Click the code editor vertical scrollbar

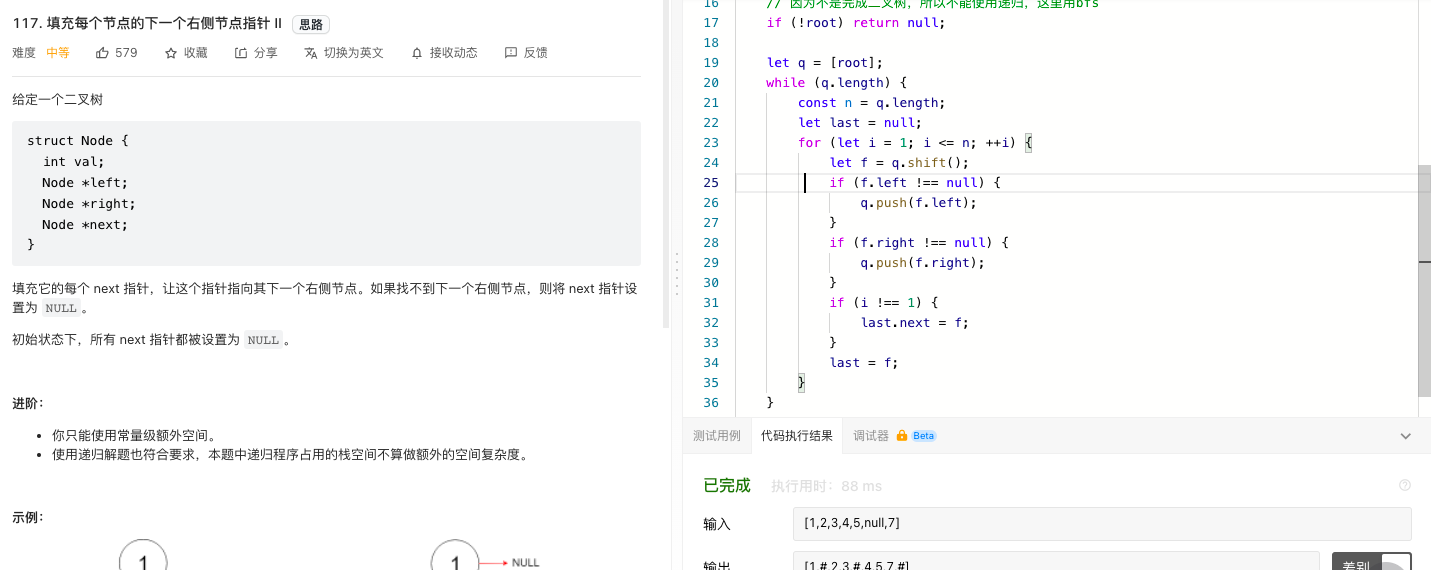coord(1425,282)
